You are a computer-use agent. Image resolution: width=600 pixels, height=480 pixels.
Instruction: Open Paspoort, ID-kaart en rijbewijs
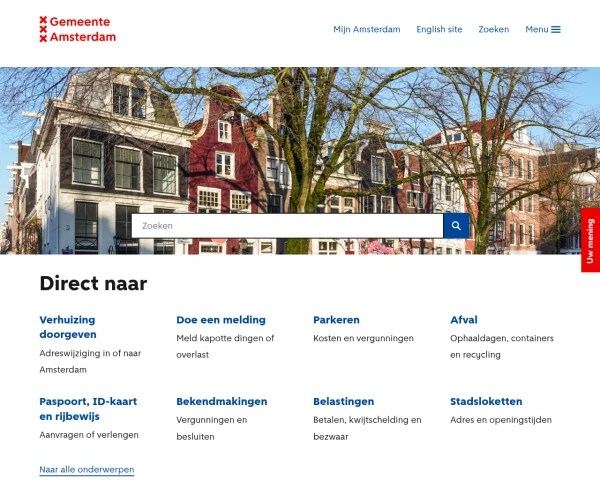(x=88, y=409)
